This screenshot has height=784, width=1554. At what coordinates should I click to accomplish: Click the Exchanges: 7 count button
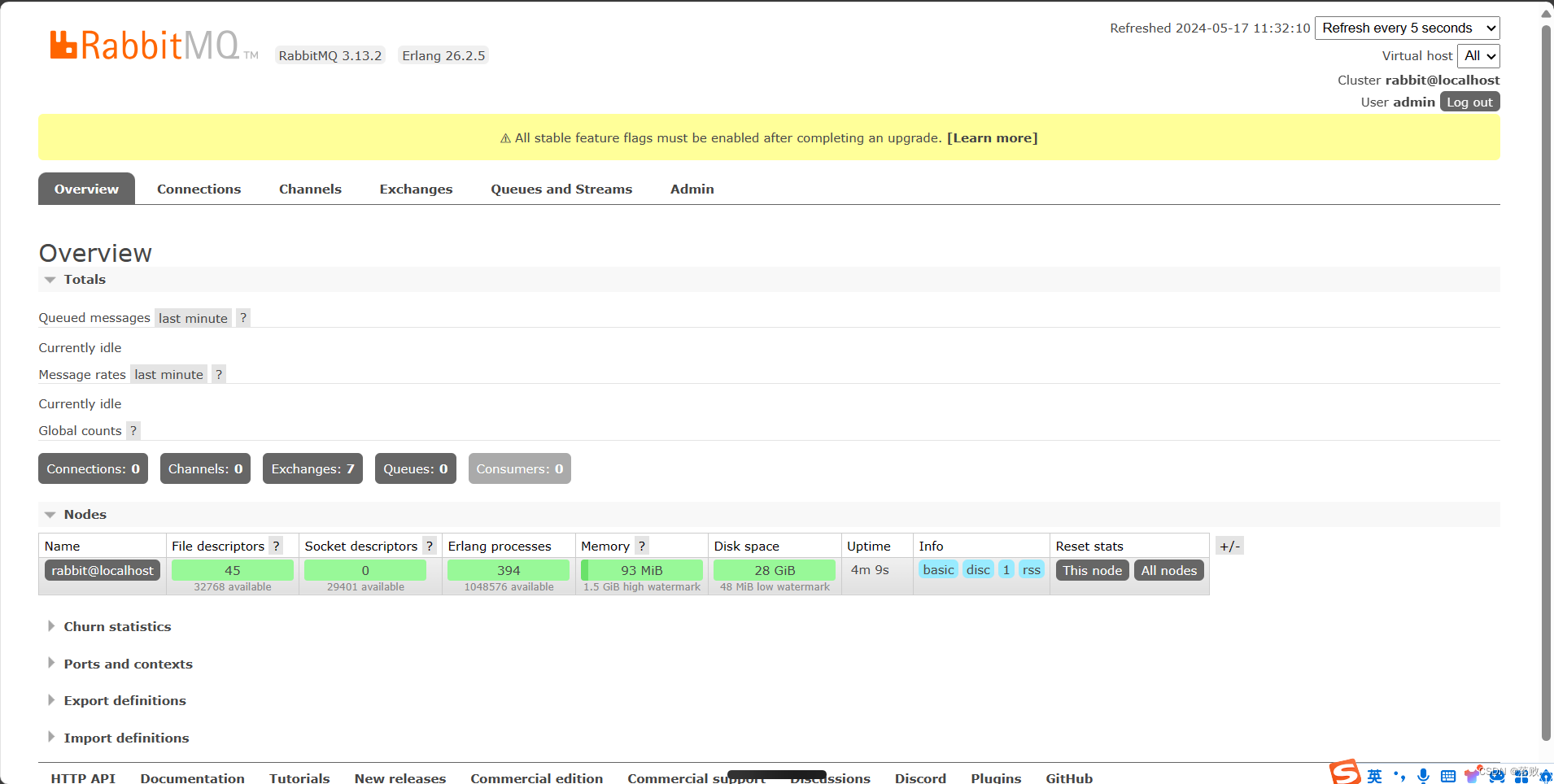tap(312, 468)
